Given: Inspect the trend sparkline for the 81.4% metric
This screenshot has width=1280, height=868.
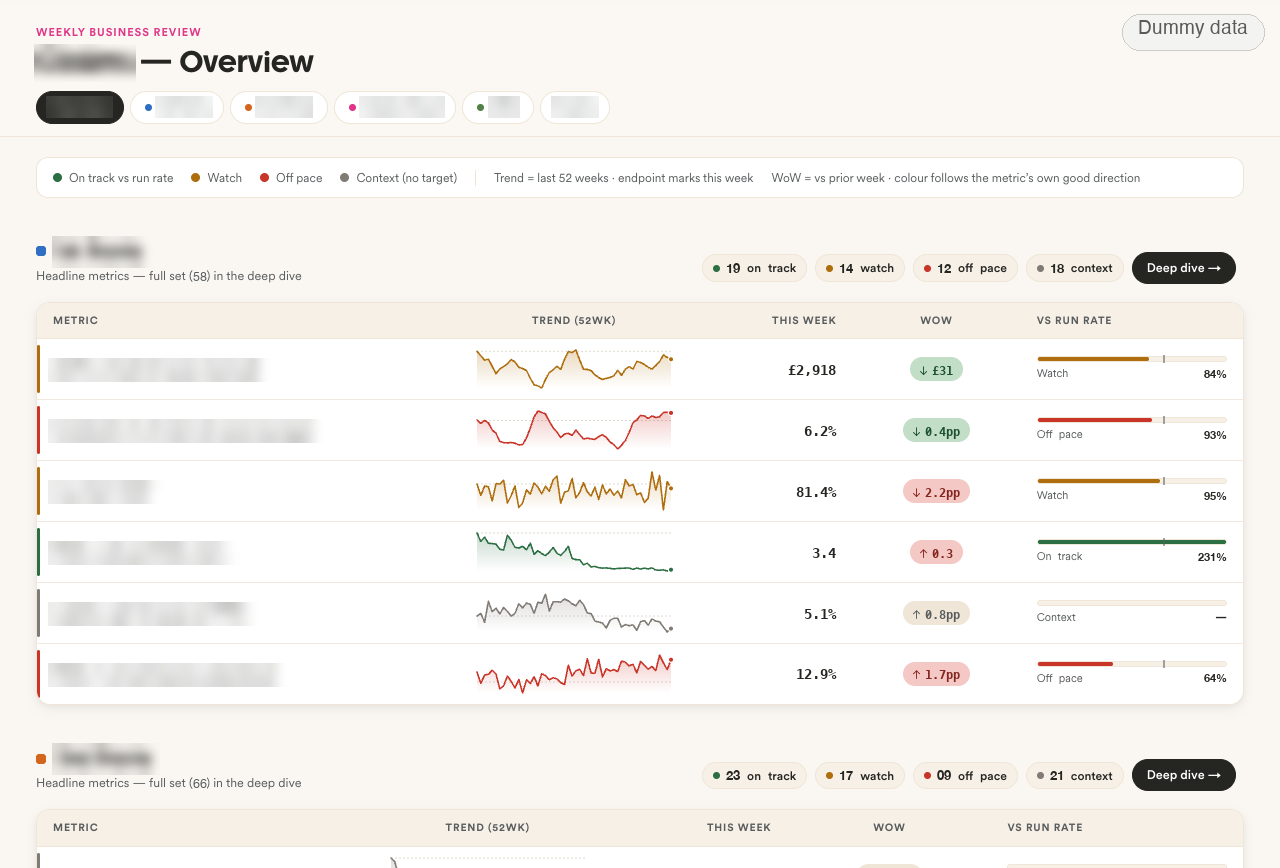Looking at the screenshot, I should click(574, 491).
